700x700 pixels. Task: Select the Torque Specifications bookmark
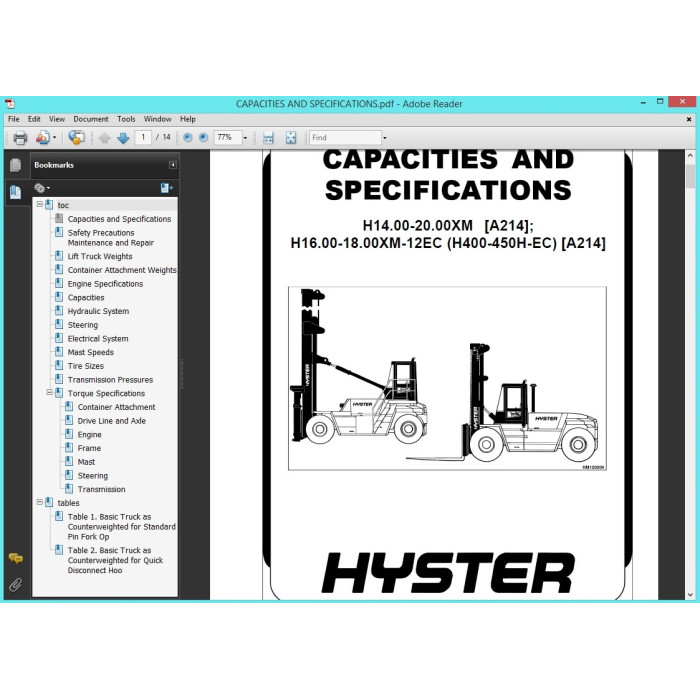[x=106, y=394]
